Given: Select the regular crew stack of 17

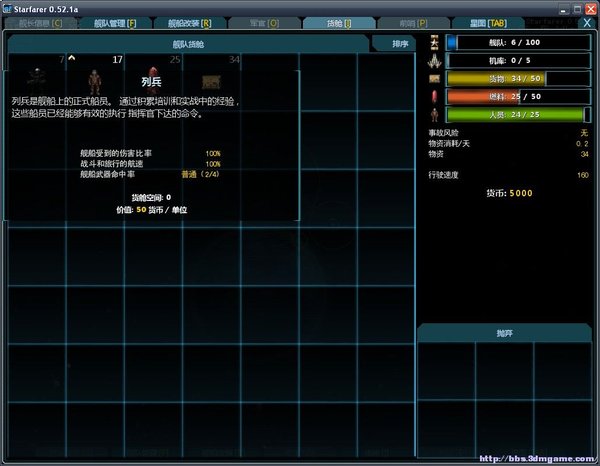Looking at the screenshot, I should coord(95,81).
